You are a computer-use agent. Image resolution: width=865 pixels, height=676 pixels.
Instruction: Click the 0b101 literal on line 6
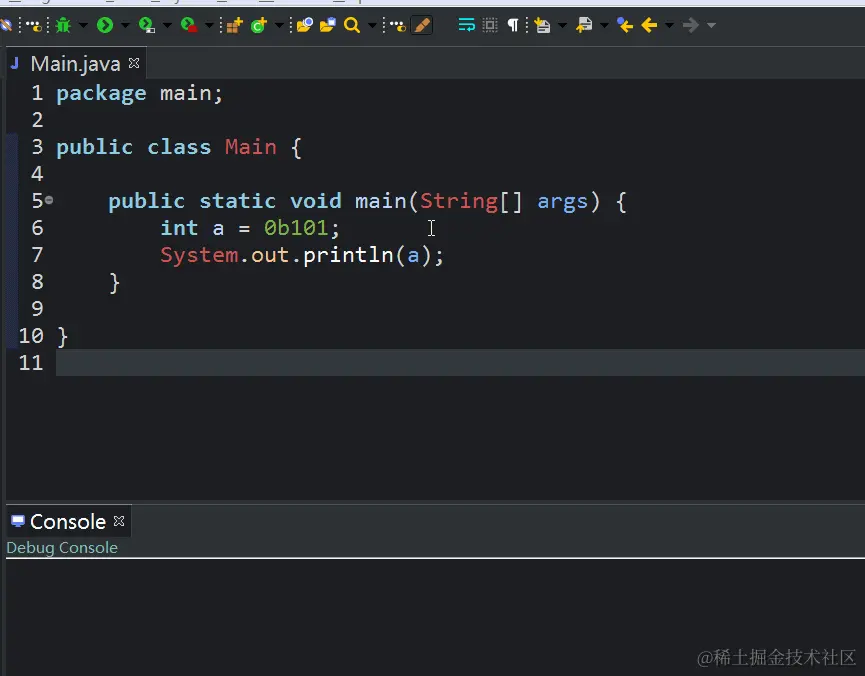coord(296,228)
